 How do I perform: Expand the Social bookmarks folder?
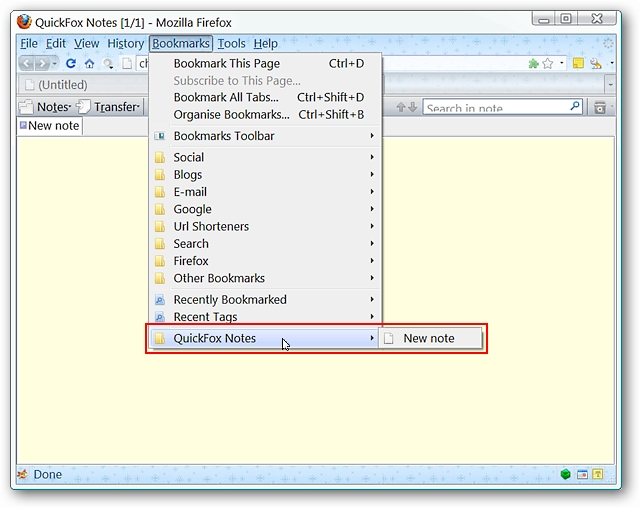click(x=265, y=158)
